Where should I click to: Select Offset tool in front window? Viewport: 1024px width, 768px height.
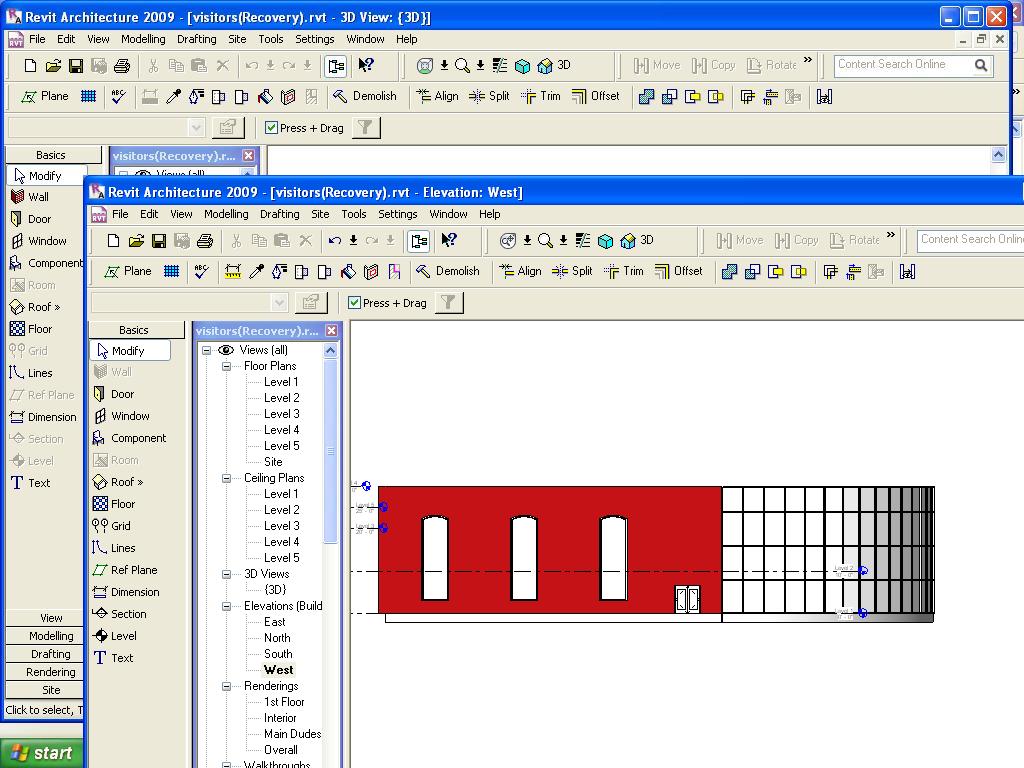click(x=679, y=271)
